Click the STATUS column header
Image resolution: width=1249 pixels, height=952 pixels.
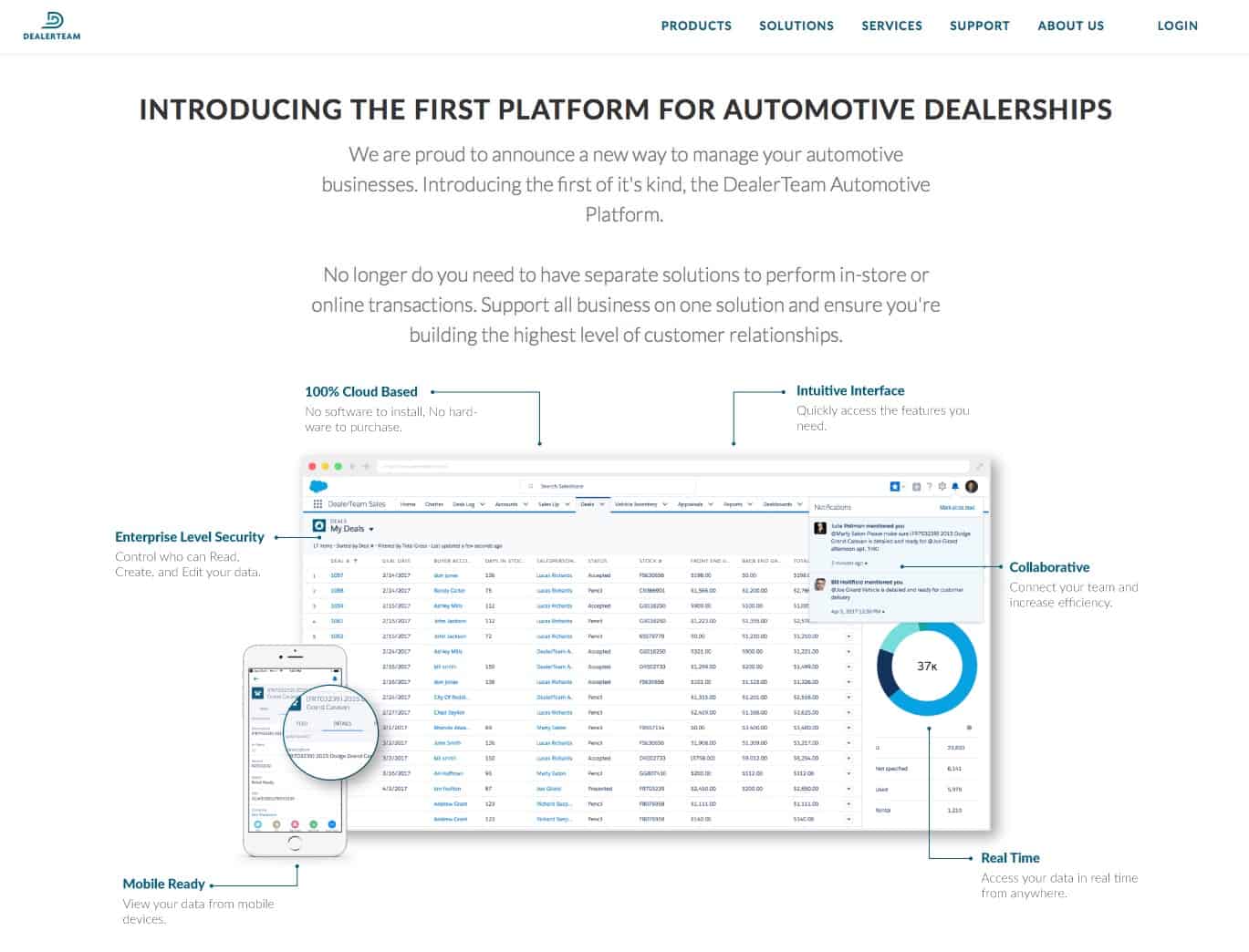pos(598,561)
